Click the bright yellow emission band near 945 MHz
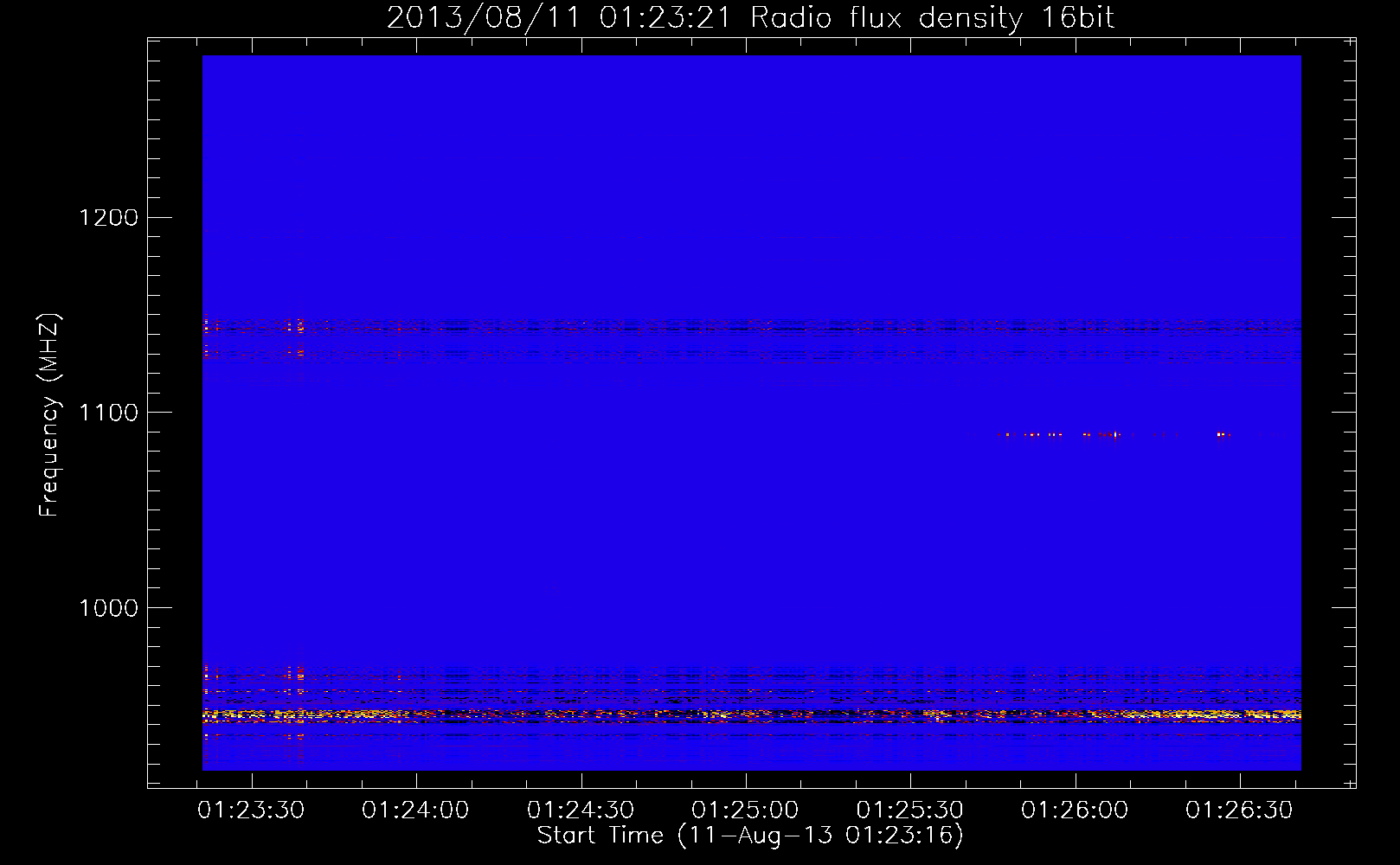This screenshot has height=865, width=1400. [x=751, y=715]
